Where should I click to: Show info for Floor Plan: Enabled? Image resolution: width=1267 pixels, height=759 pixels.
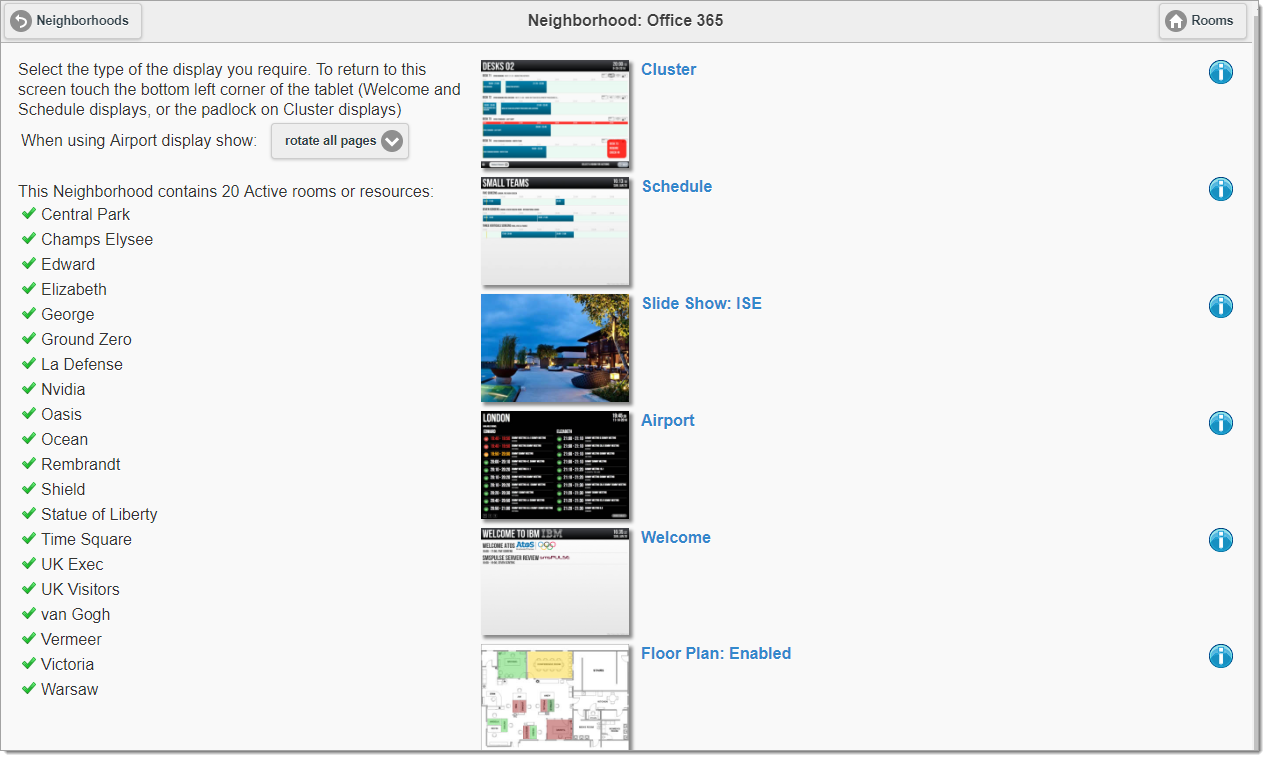click(1220, 656)
